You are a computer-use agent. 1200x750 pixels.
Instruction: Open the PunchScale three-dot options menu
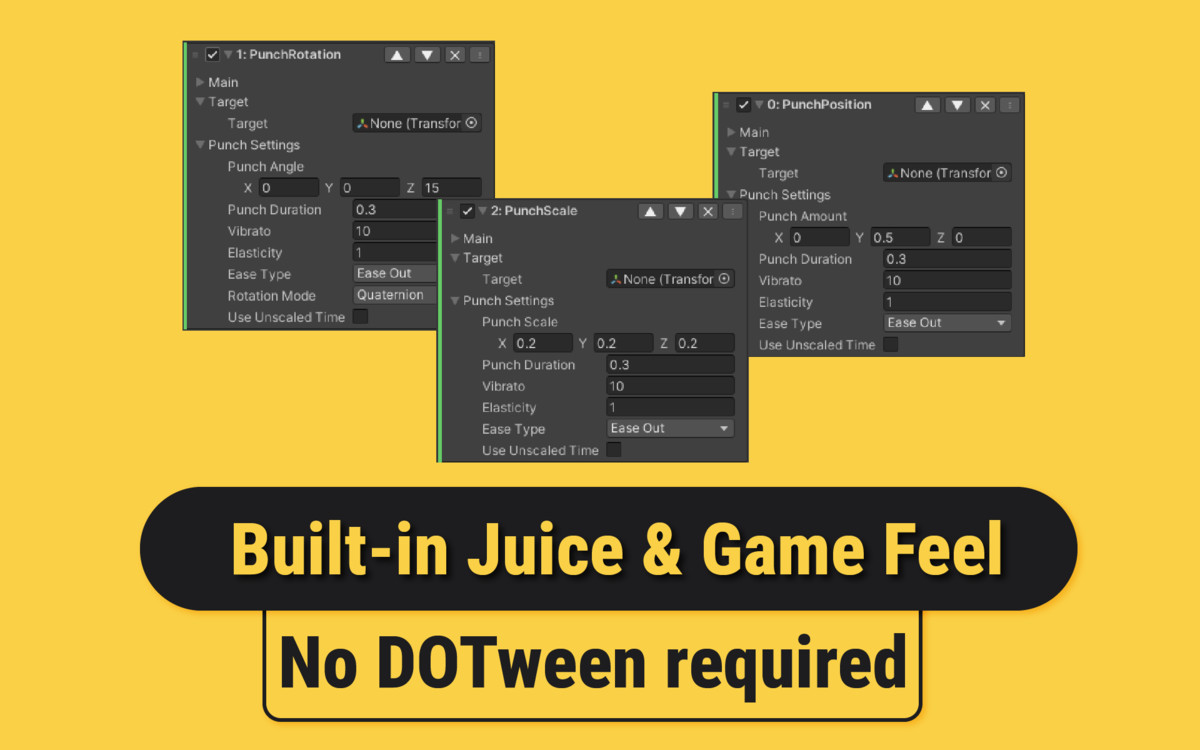click(x=733, y=211)
